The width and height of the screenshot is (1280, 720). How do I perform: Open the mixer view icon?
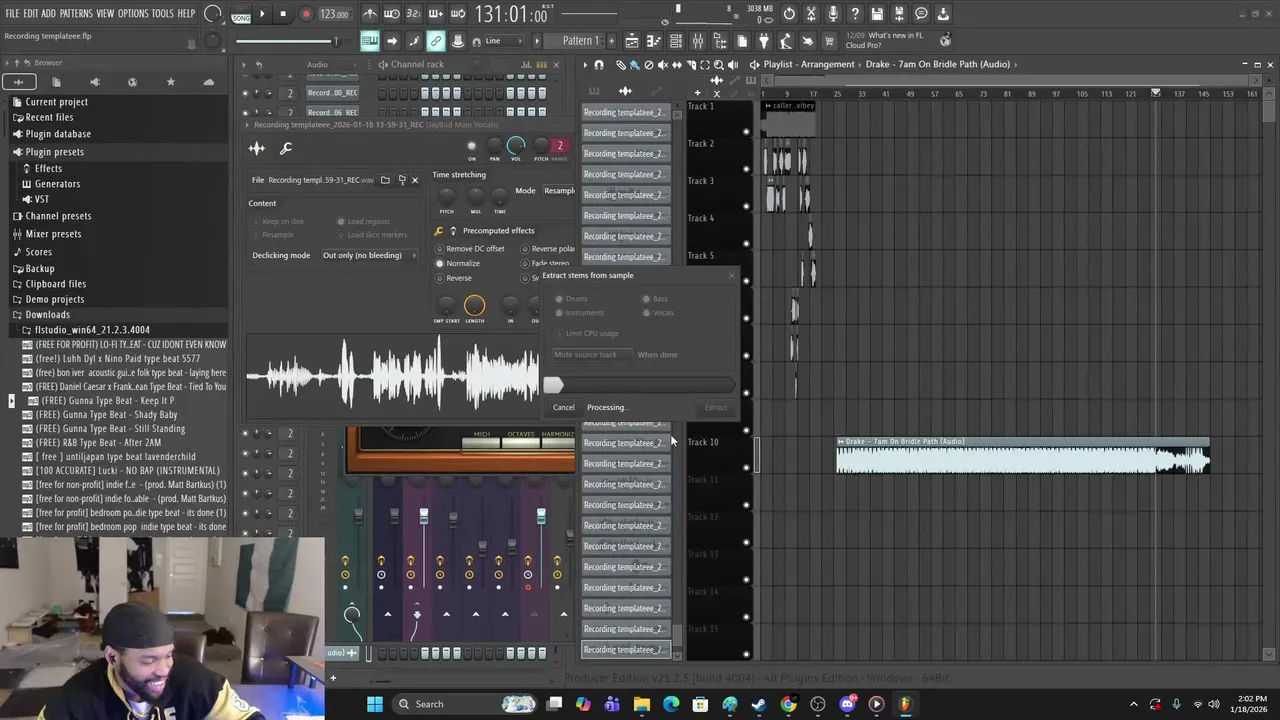tap(698, 41)
